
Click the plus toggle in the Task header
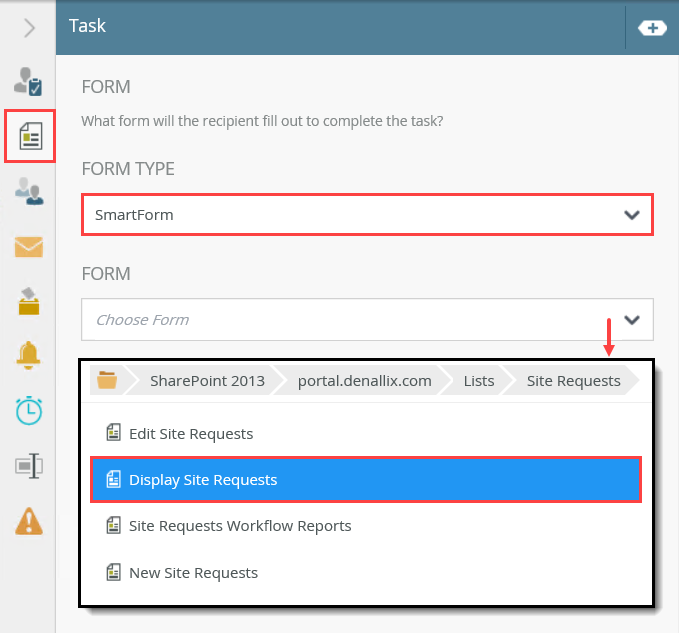[652, 29]
